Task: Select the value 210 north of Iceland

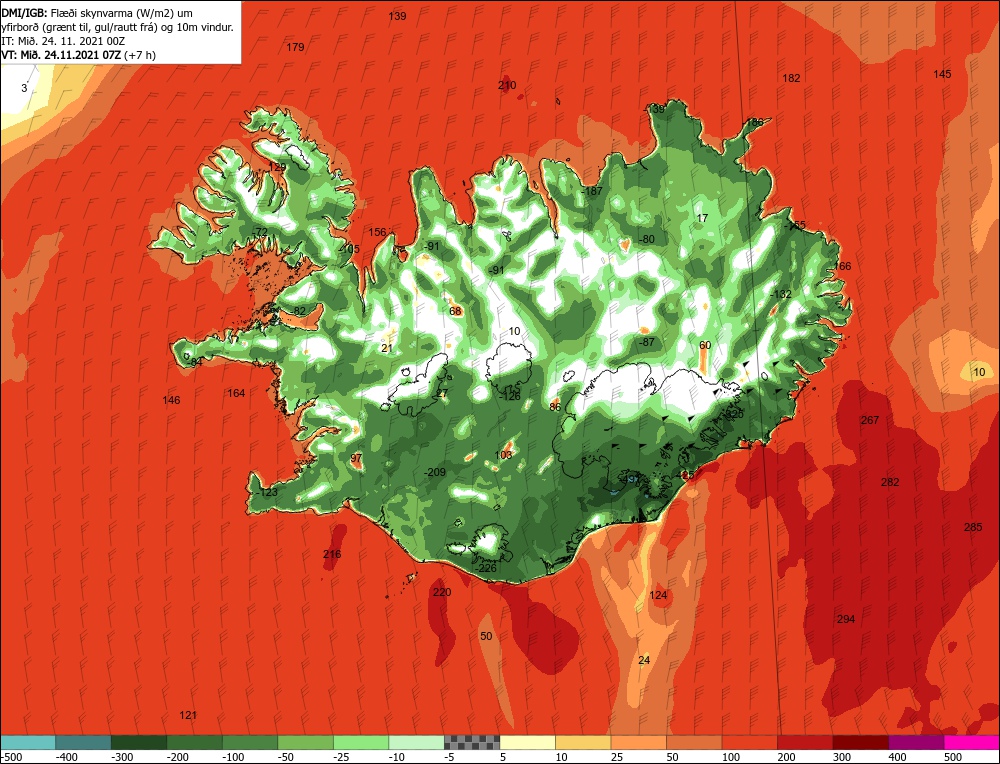Action: tap(507, 85)
